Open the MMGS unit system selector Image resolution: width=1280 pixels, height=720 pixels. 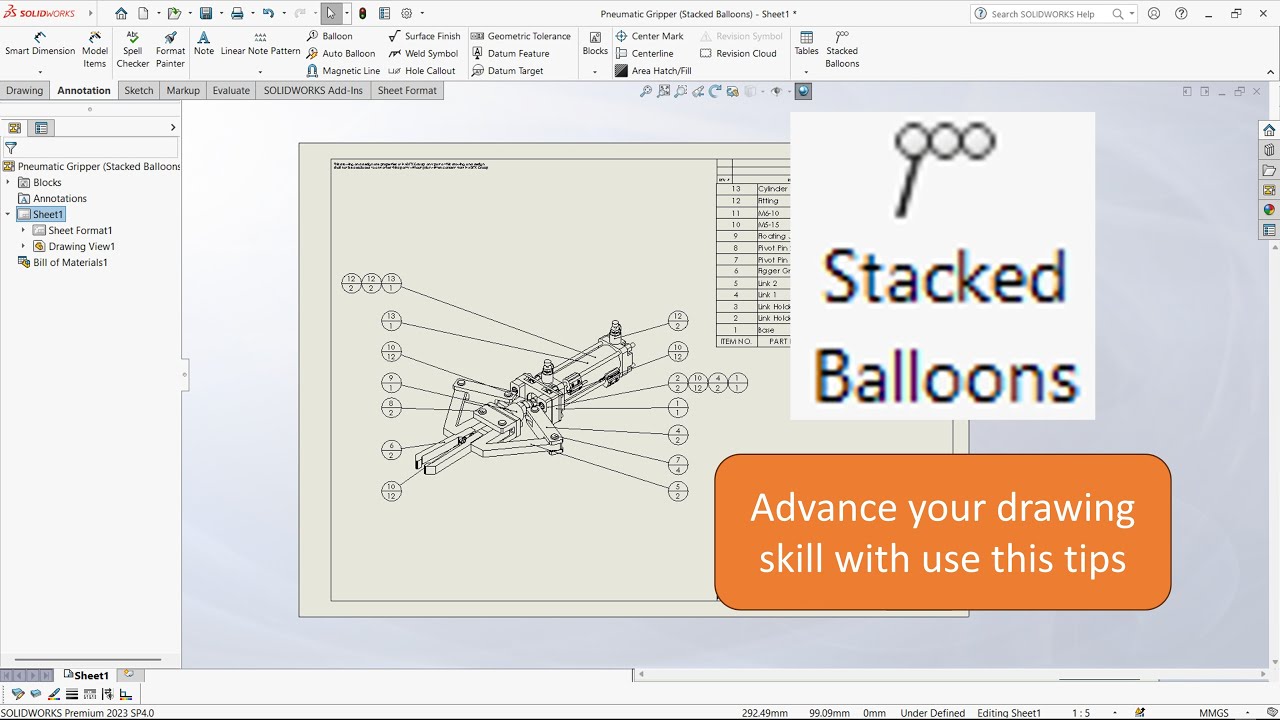1214,713
